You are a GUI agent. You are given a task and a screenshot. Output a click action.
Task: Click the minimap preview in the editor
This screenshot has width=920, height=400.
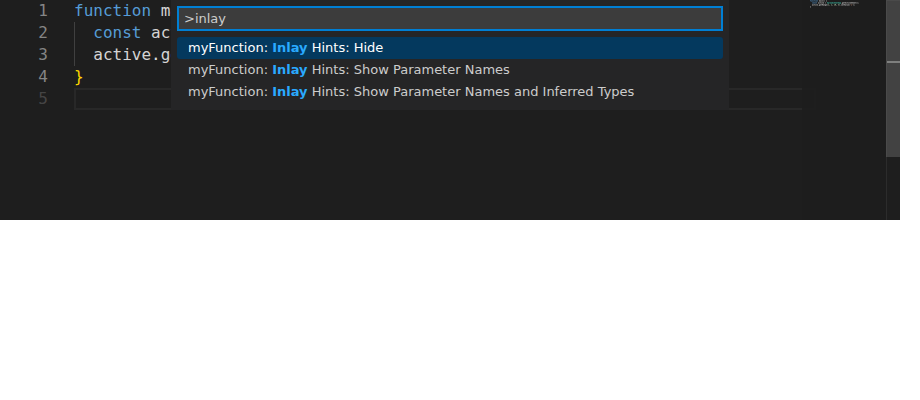pos(834,4)
